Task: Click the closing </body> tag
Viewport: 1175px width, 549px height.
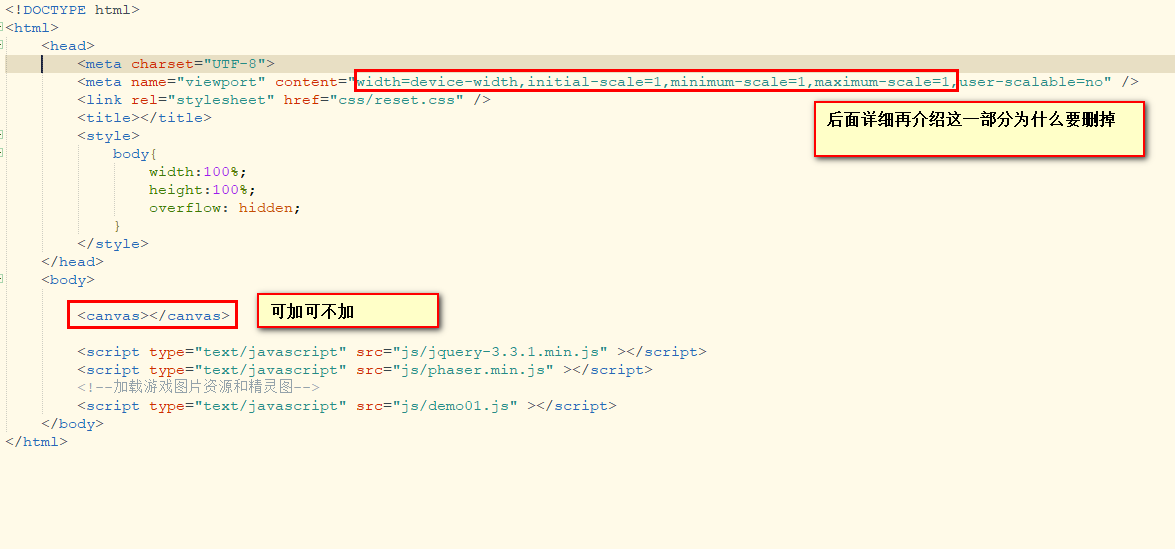Action: [72, 424]
